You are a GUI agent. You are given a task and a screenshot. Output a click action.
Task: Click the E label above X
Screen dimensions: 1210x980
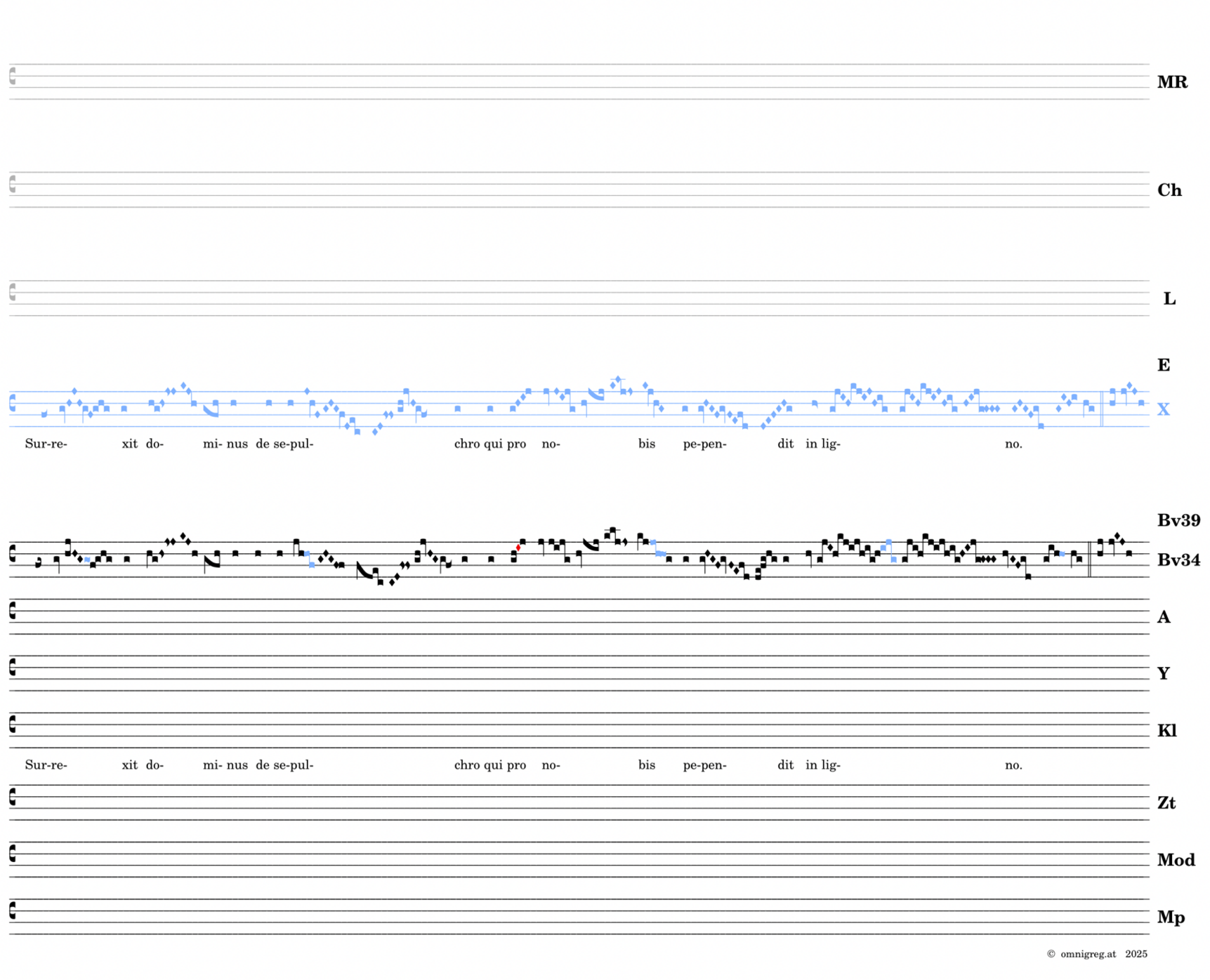1163,365
